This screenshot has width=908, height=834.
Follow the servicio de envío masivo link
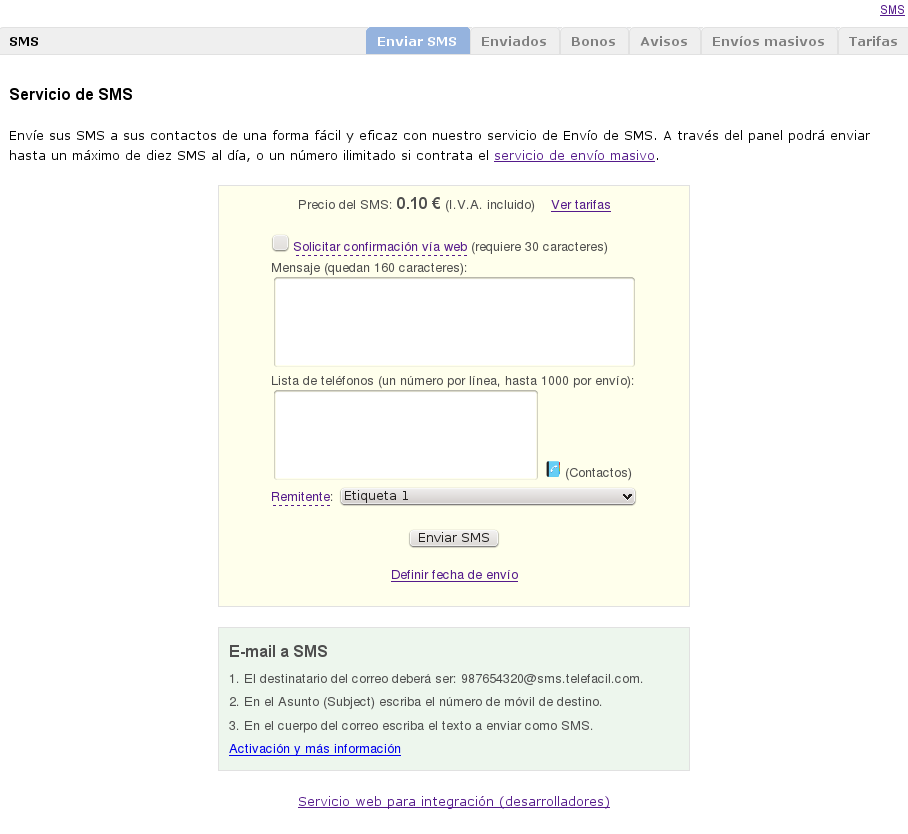click(574, 156)
